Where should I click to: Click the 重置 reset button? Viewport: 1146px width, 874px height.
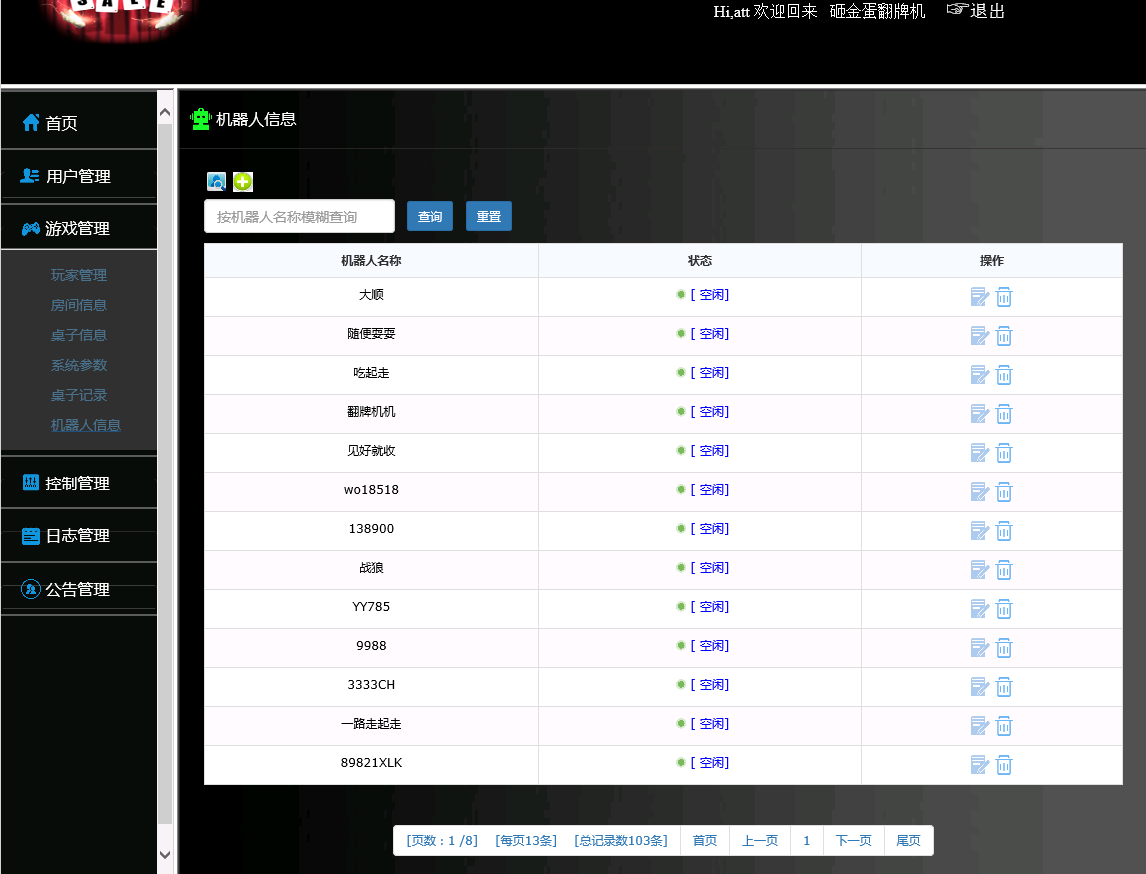488,216
